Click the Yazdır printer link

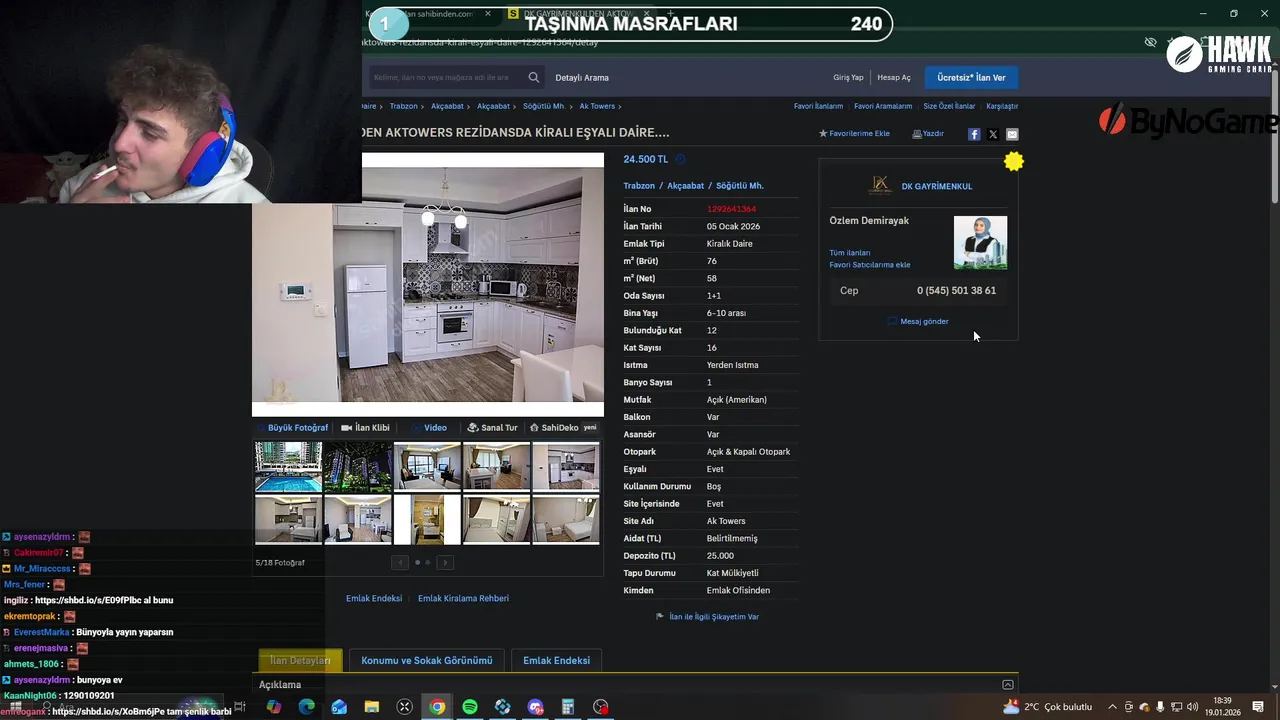click(928, 133)
